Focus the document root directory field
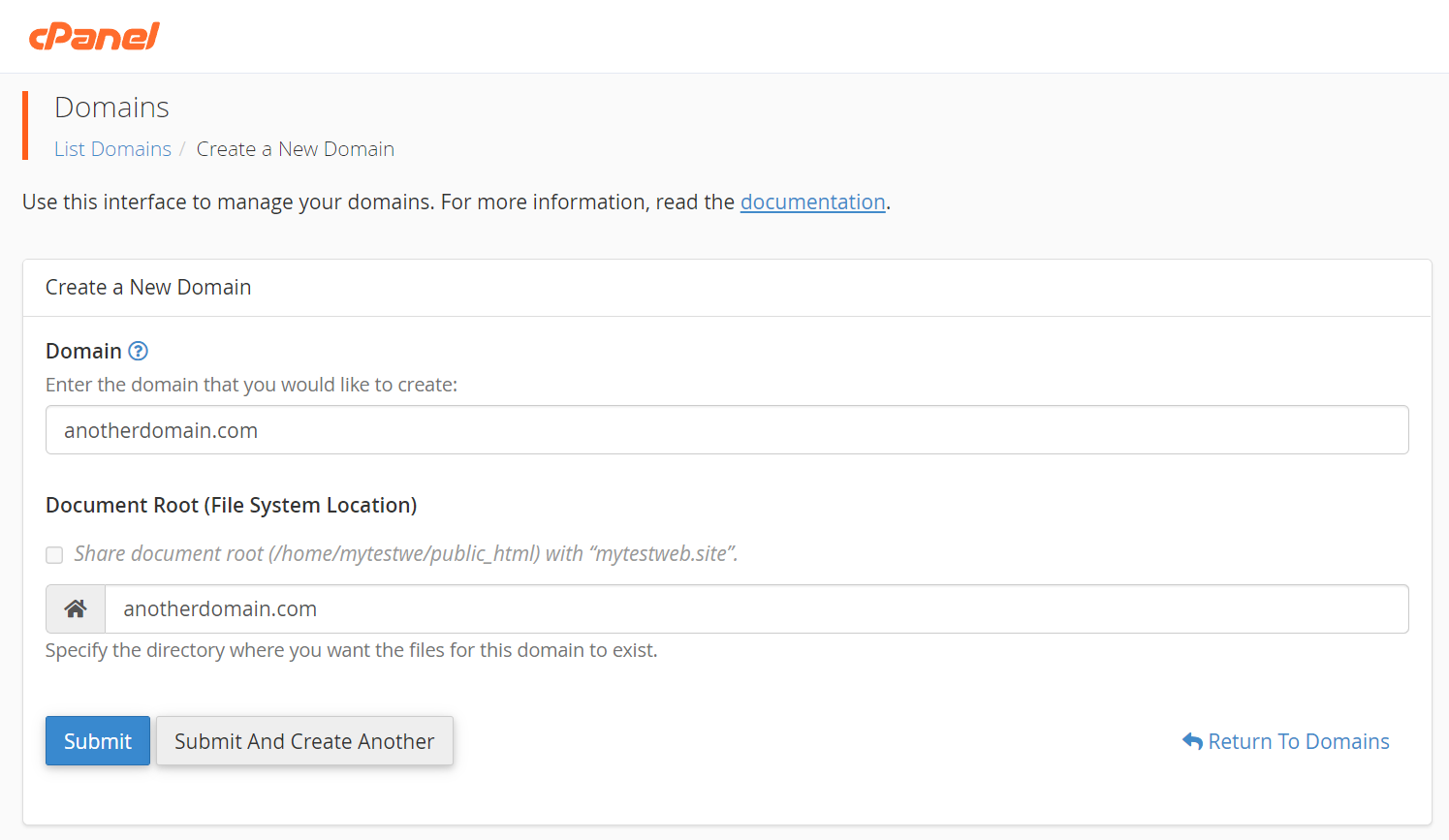This screenshot has width=1449, height=840. 757,608
